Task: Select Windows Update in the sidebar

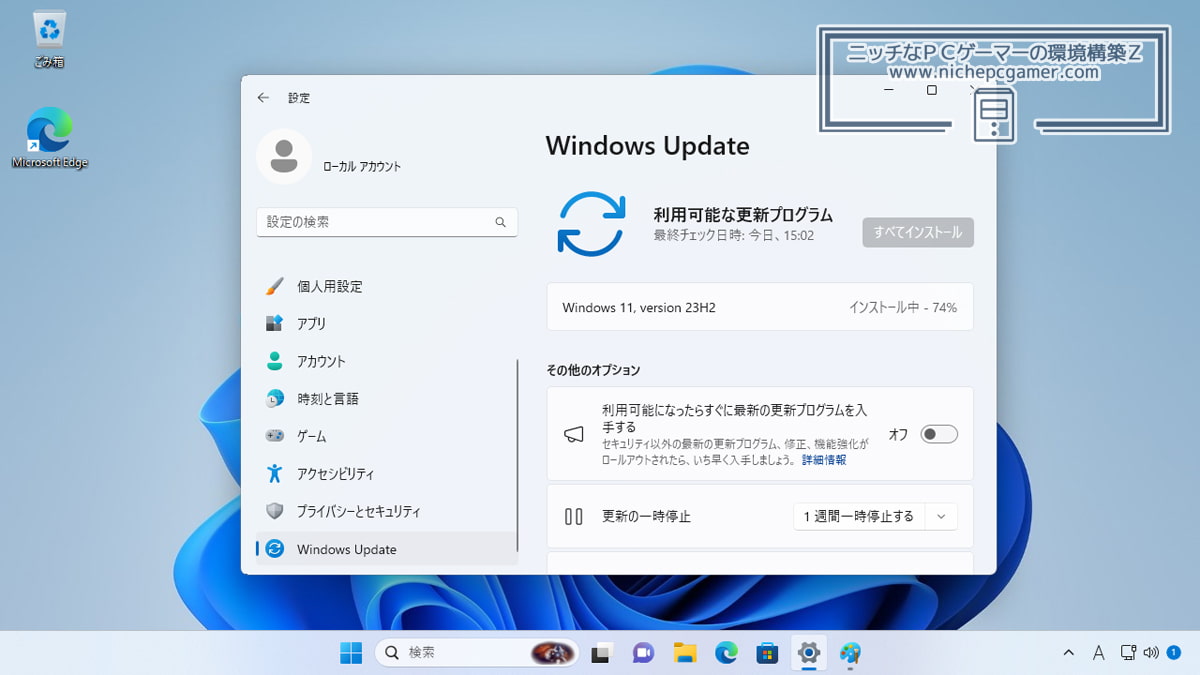Action: coord(387,549)
